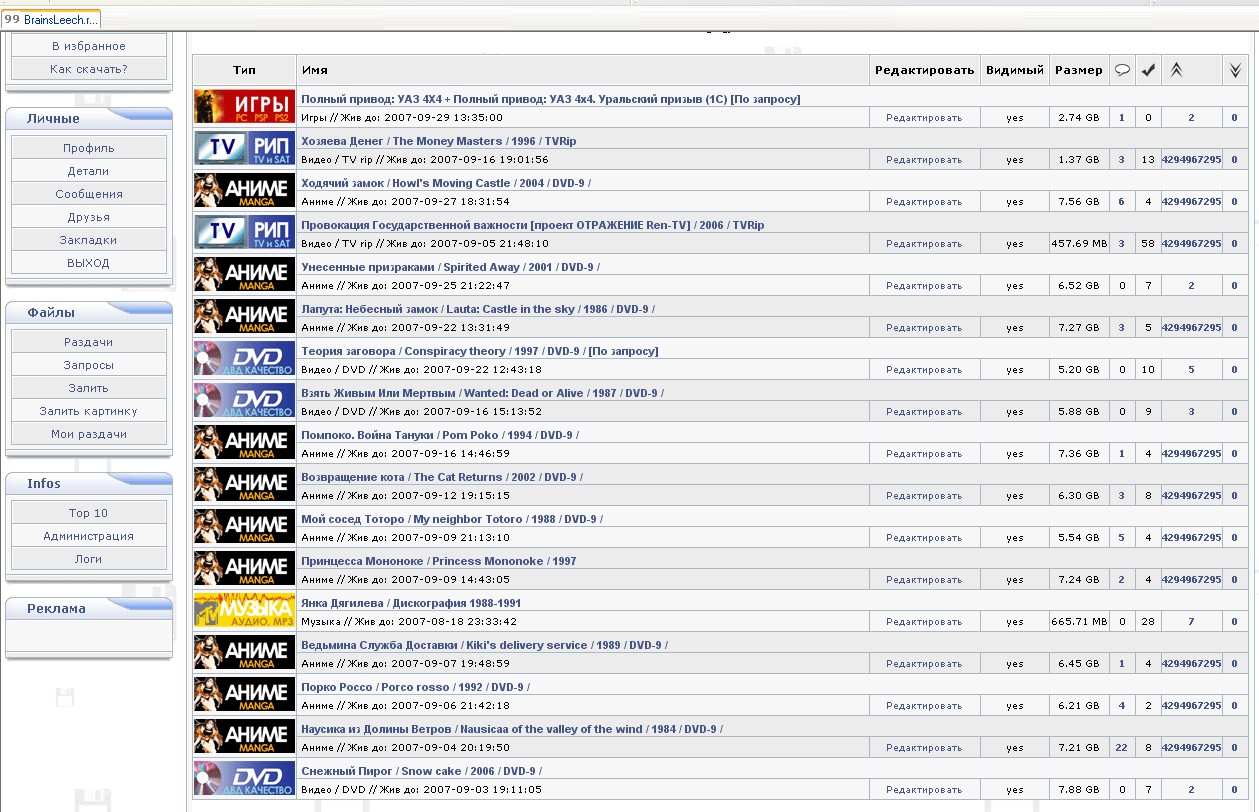Click comment count 6 for Ходячий замок
The image size is (1259, 812).
[1121, 201]
